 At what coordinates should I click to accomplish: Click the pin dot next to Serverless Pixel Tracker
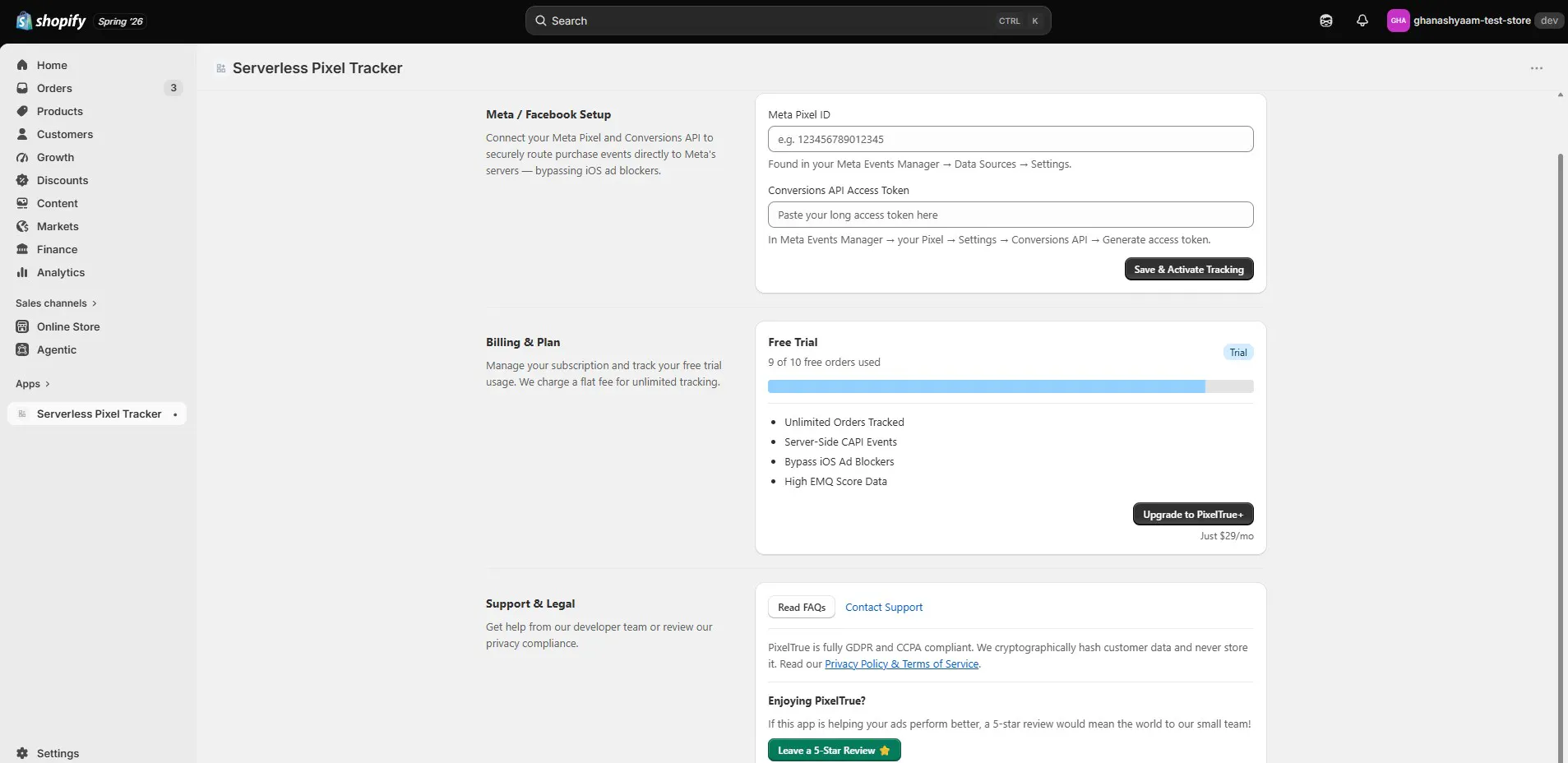point(175,414)
